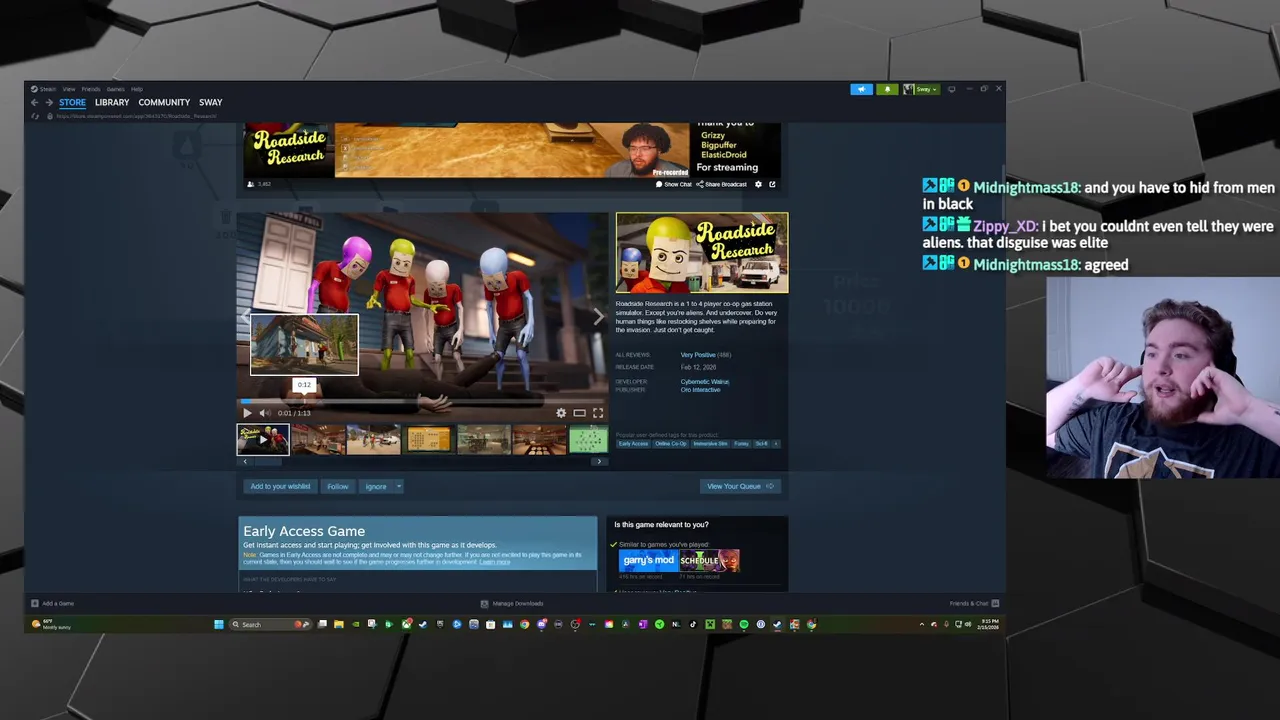Click the Immersive Sim tag

(x=710, y=444)
